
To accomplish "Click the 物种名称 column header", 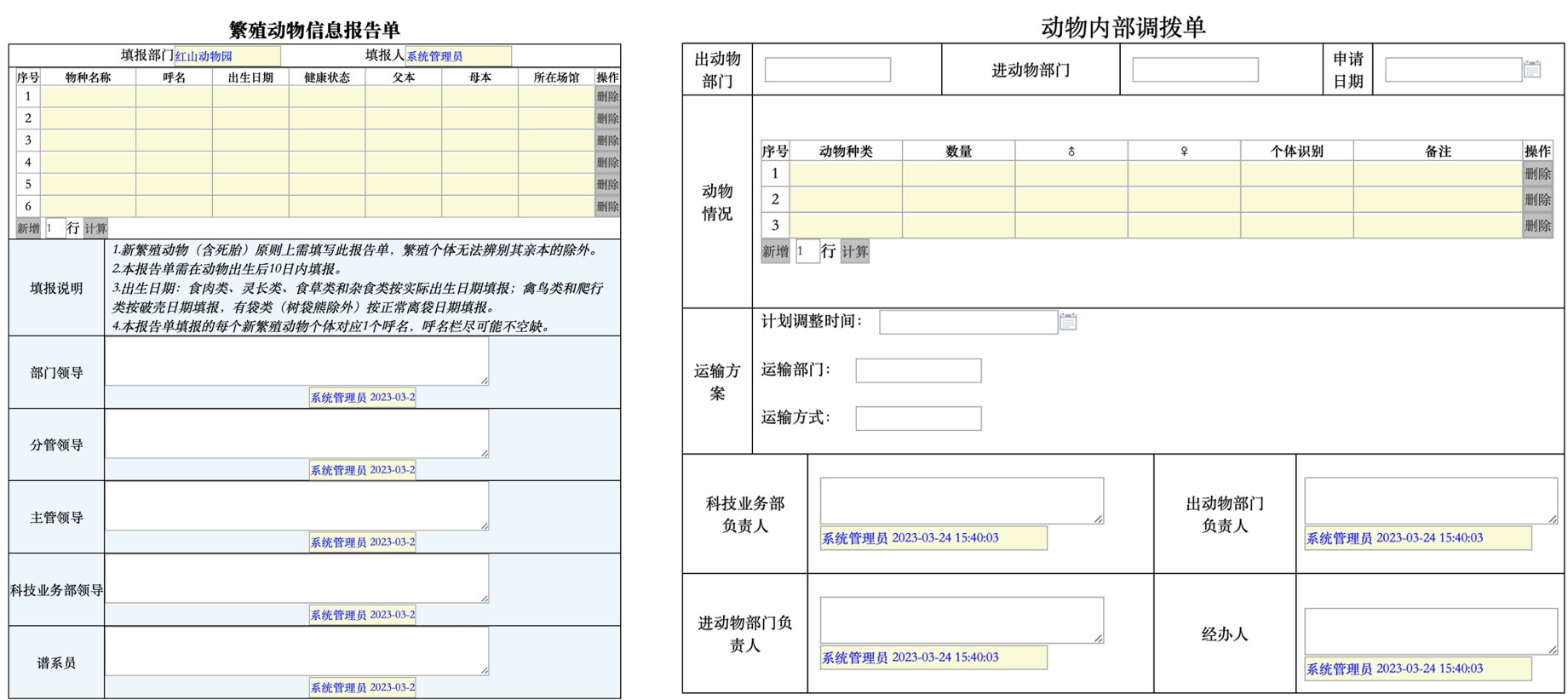I will click(x=88, y=77).
